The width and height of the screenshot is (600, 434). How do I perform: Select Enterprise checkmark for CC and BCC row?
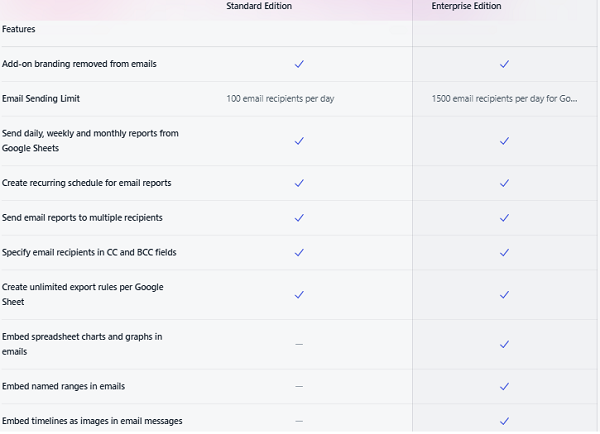coord(504,252)
